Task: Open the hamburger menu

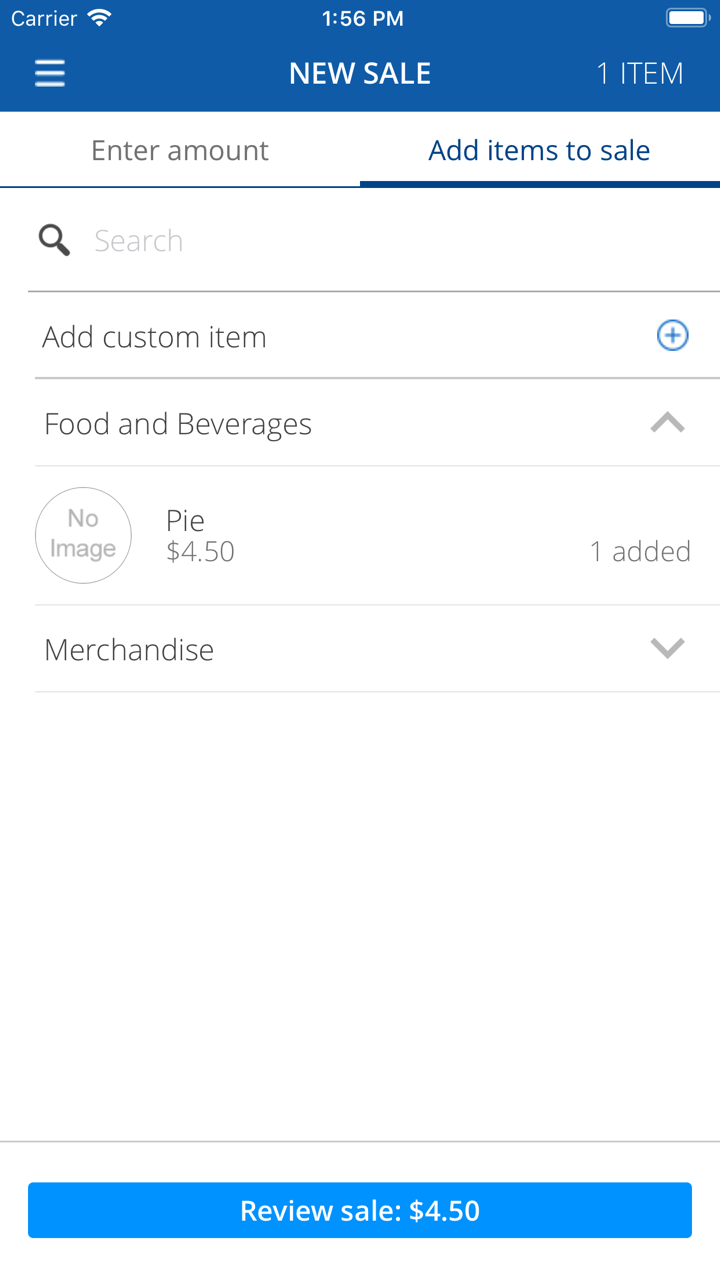Action: (x=49, y=73)
